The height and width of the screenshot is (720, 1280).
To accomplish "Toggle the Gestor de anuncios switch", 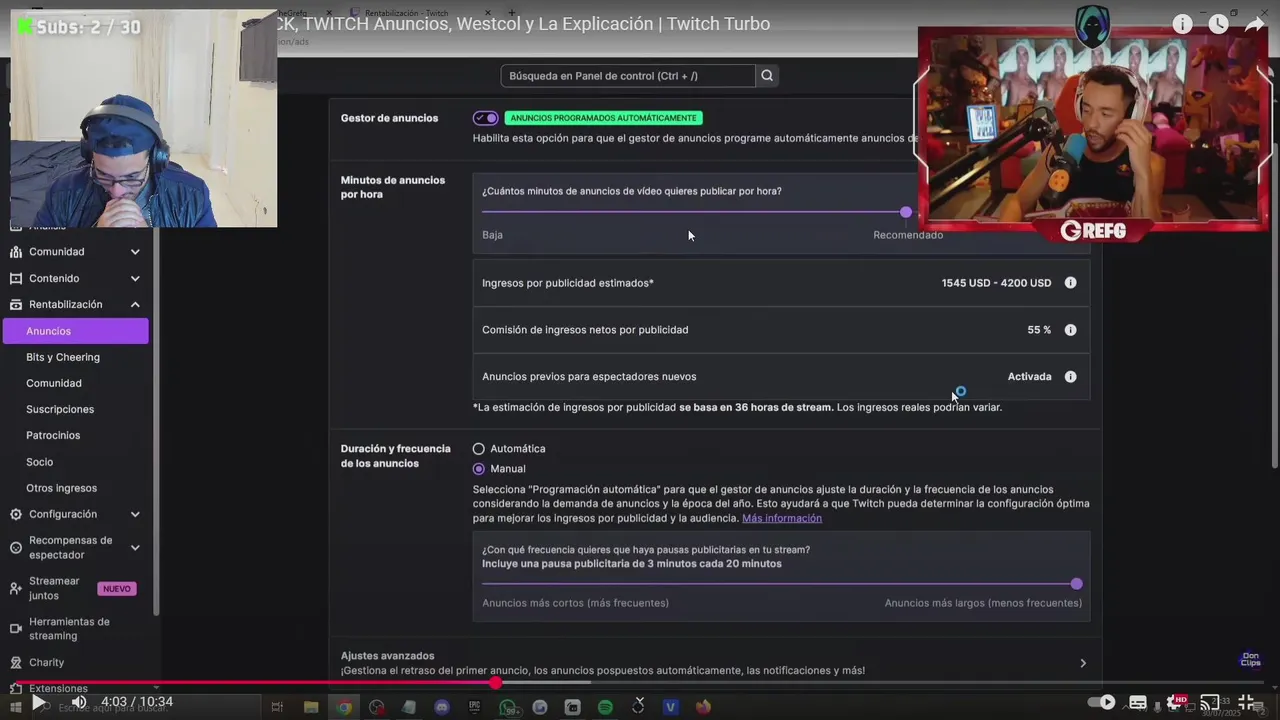I will click(486, 118).
